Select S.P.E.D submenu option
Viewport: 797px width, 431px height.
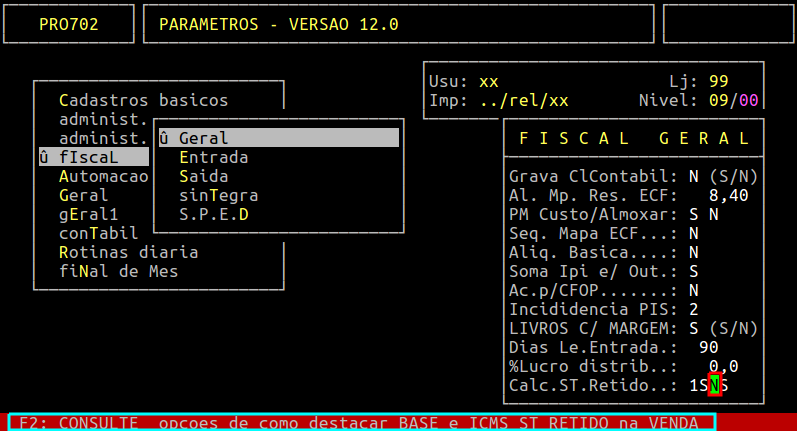click(x=213, y=214)
